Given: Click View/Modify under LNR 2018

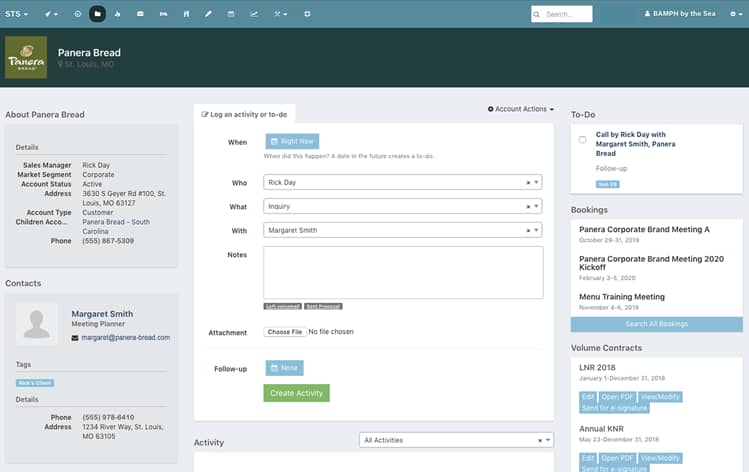Looking at the screenshot, I should pyautogui.click(x=660, y=397).
